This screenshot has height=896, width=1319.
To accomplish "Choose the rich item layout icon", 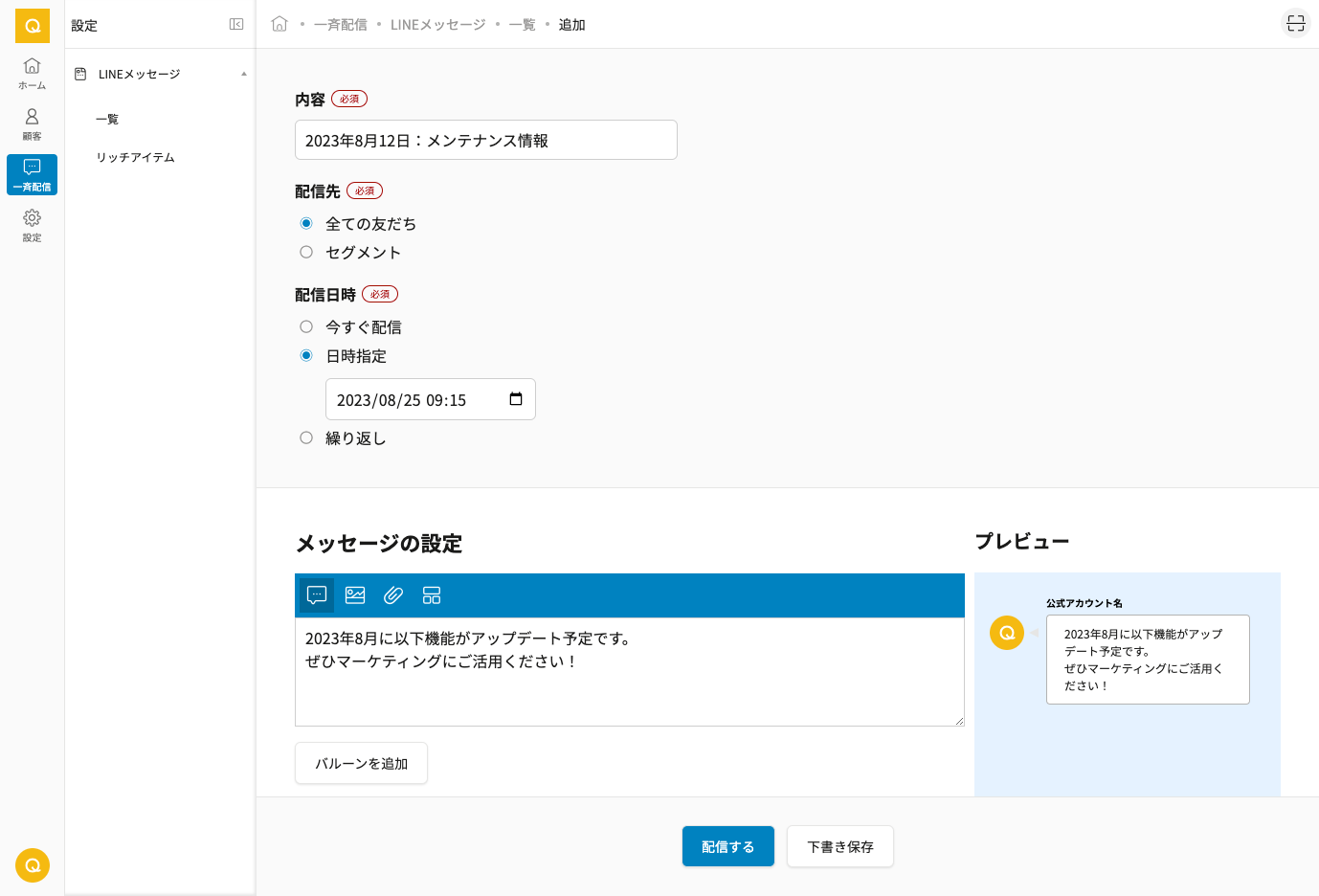I will pos(432,595).
